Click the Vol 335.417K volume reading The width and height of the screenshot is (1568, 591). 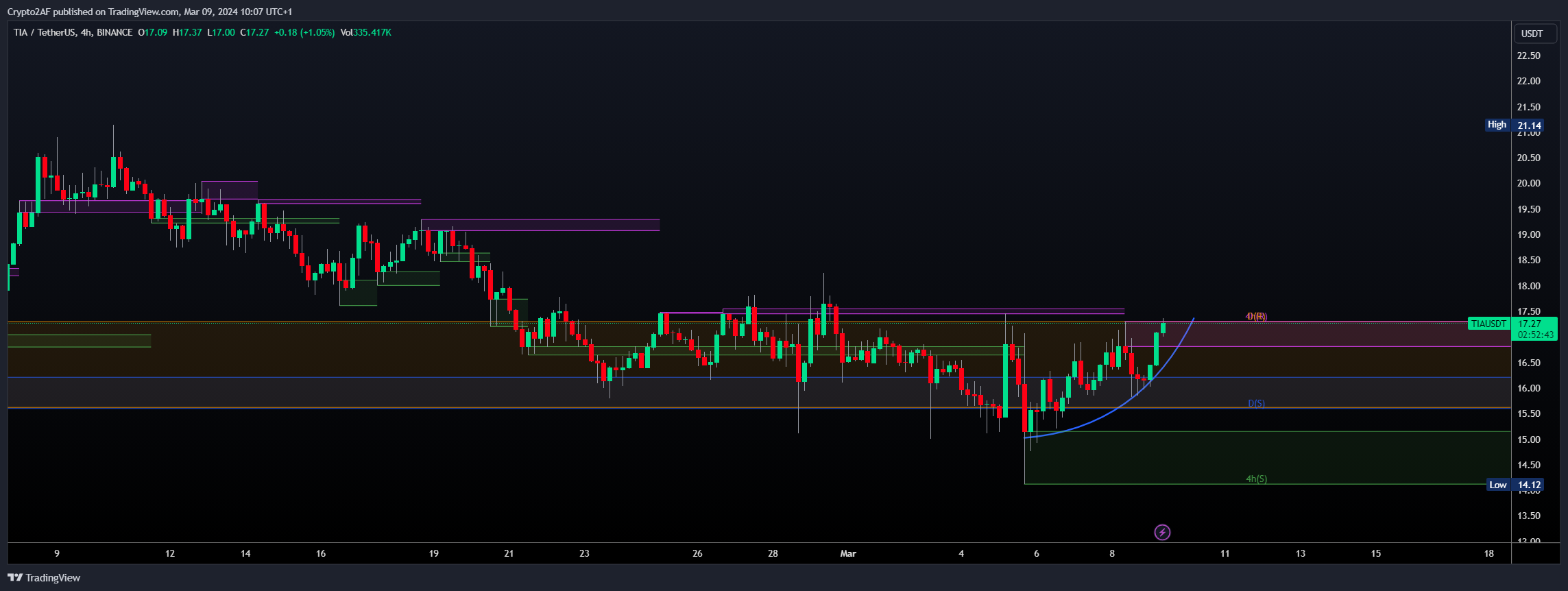coord(366,32)
